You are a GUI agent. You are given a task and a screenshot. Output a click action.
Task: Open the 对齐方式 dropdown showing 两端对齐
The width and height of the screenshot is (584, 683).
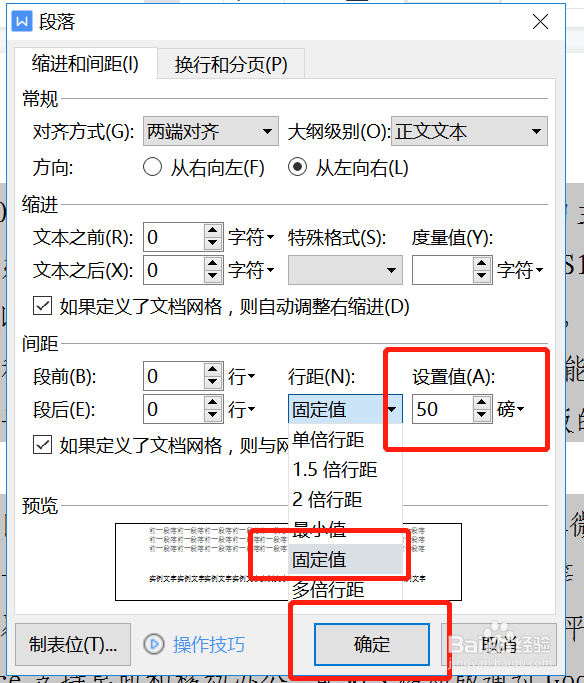pyautogui.click(x=211, y=131)
